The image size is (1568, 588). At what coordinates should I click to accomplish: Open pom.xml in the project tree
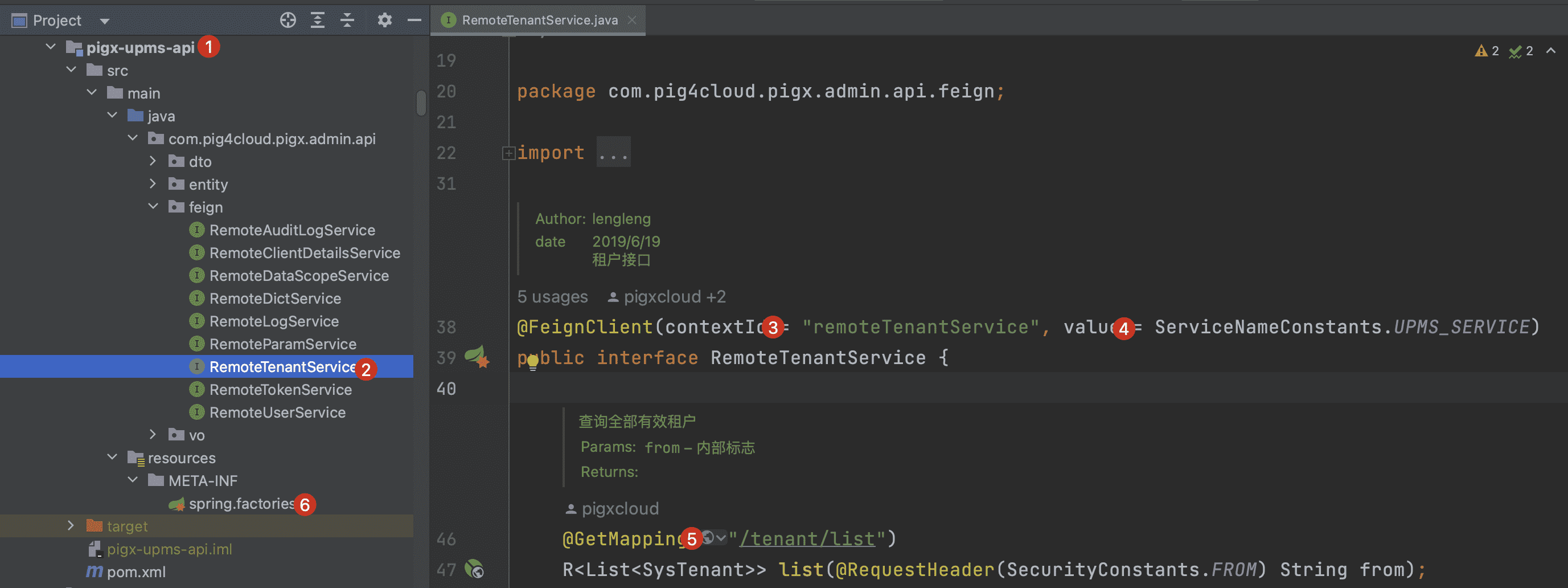coord(136,571)
